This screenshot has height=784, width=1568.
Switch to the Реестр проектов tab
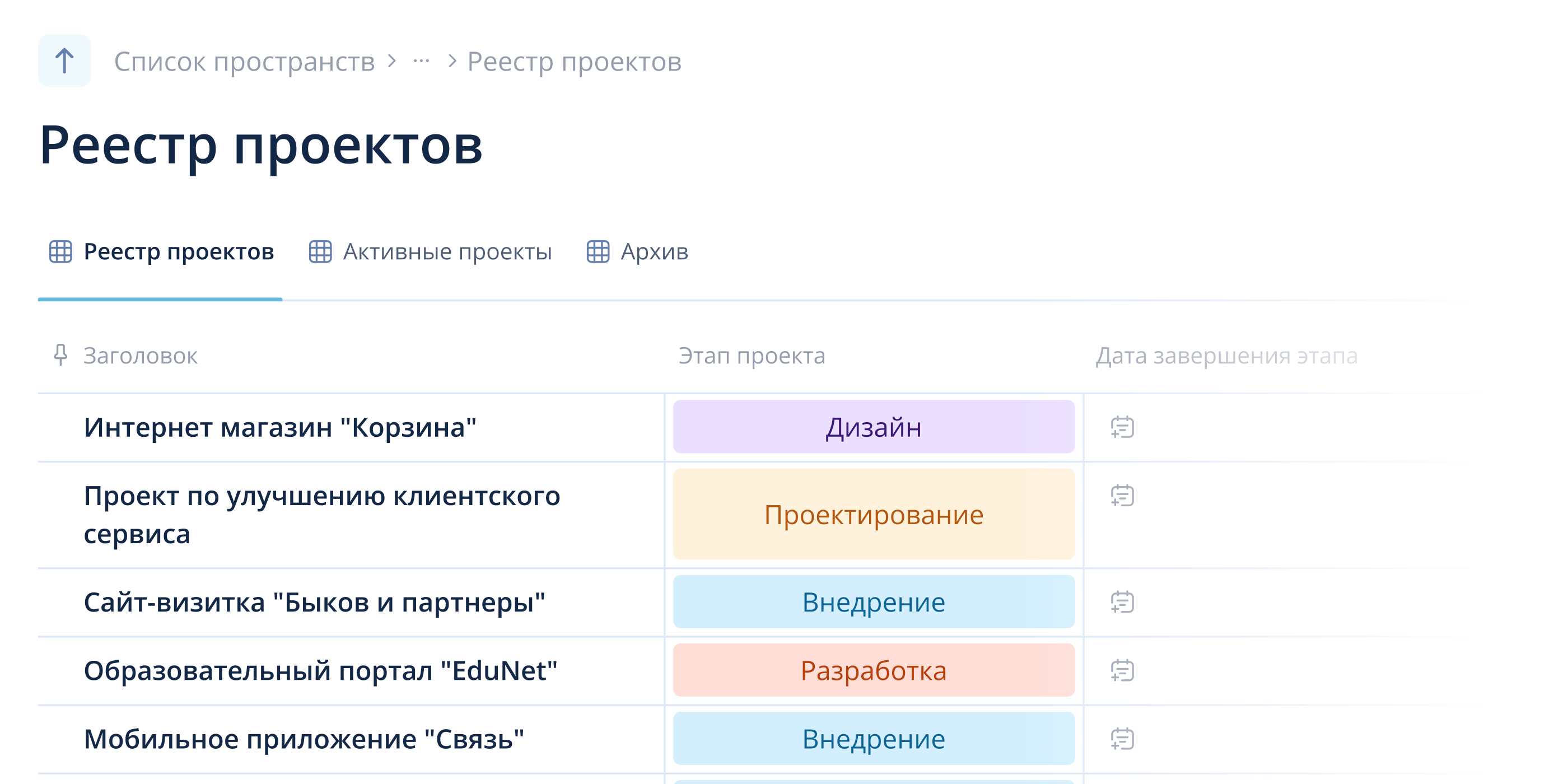pyautogui.click(x=160, y=251)
